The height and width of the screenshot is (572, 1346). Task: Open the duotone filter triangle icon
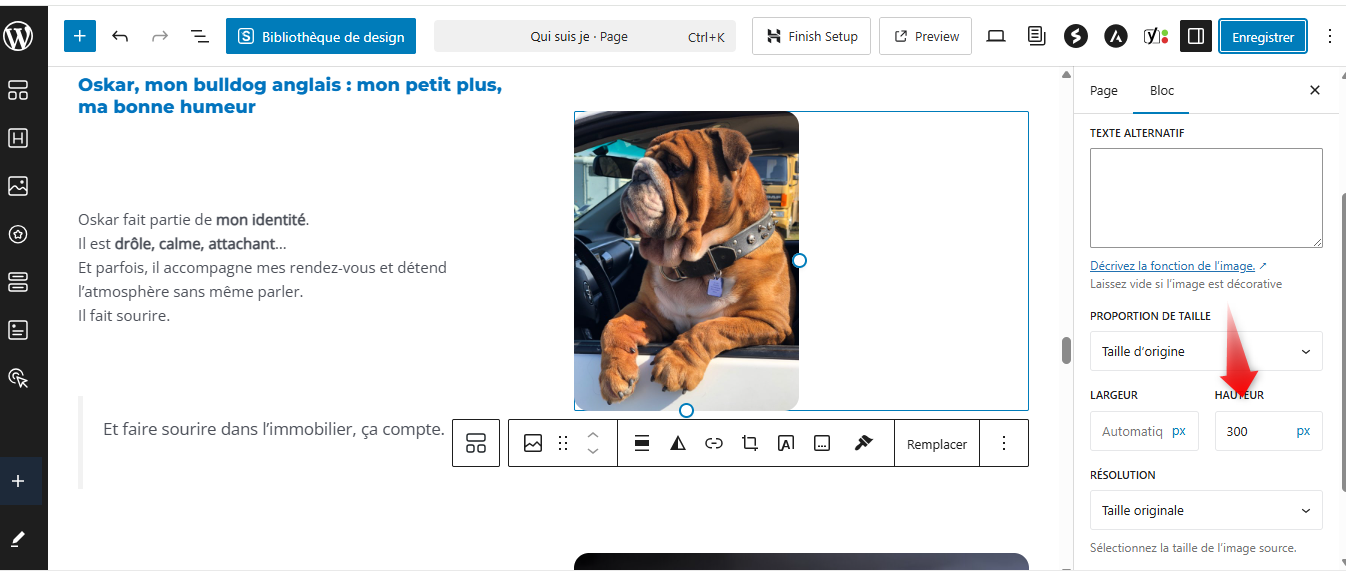tap(678, 443)
